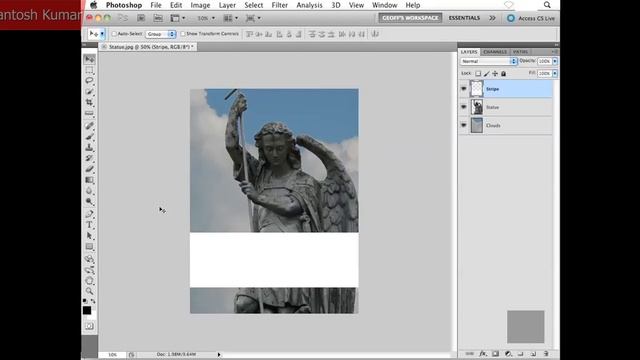Open the Window menu

[x=384, y=5]
